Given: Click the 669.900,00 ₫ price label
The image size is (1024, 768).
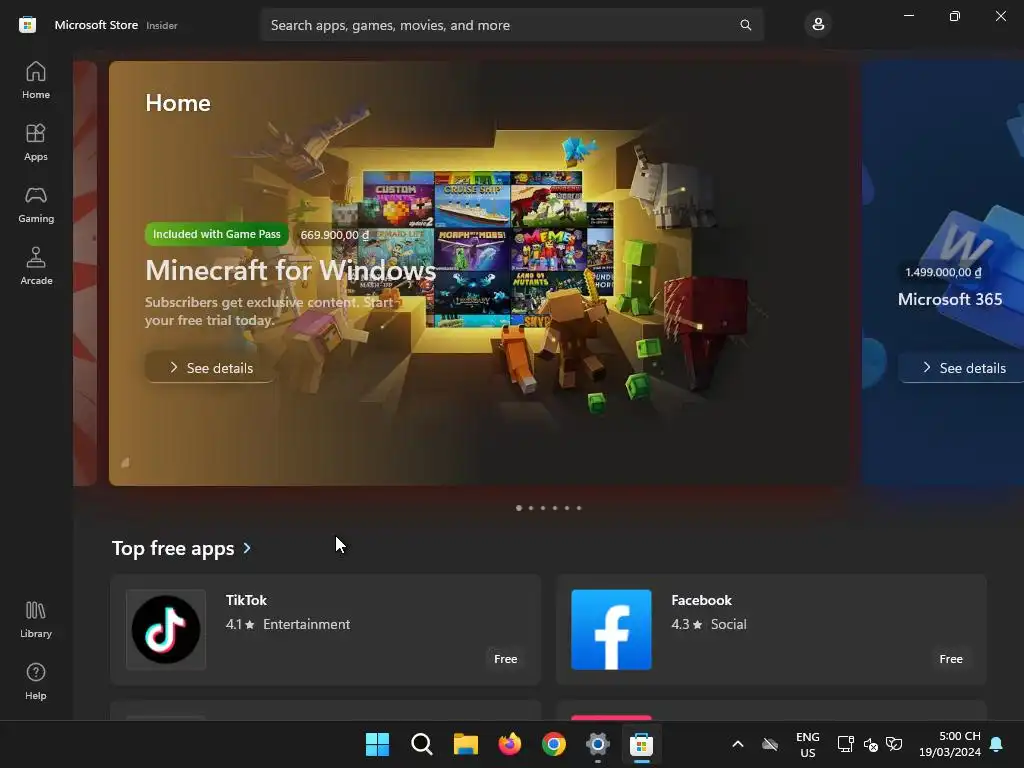Looking at the screenshot, I should [334, 234].
